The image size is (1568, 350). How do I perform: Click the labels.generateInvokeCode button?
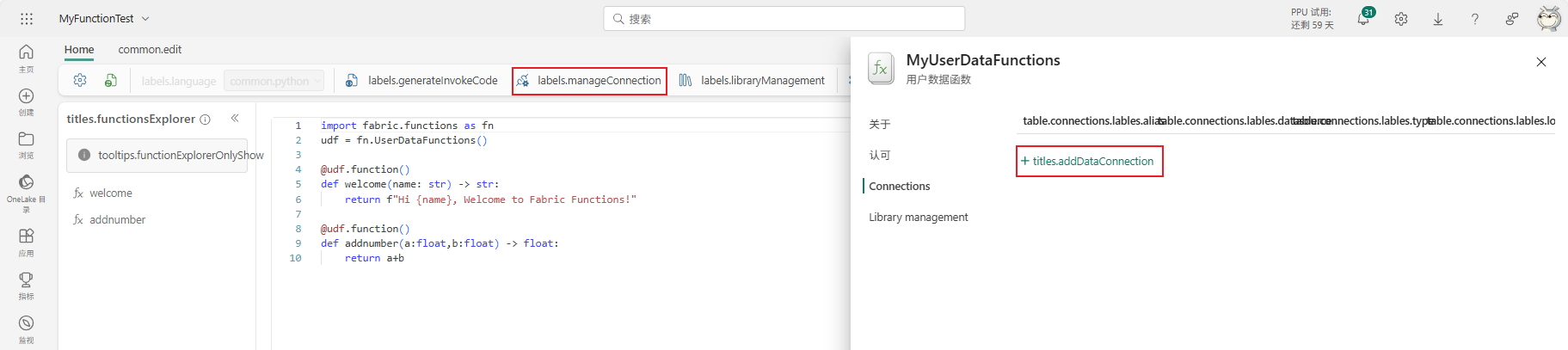pyautogui.click(x=421, y=81)
